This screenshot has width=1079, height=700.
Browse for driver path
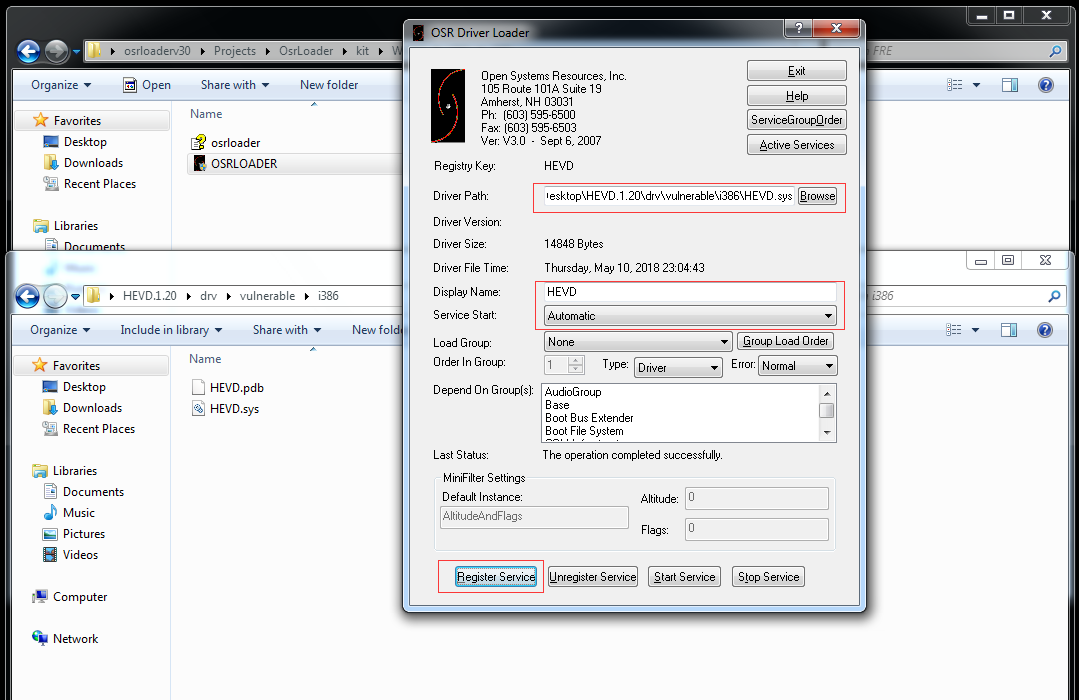click(818, 196)
